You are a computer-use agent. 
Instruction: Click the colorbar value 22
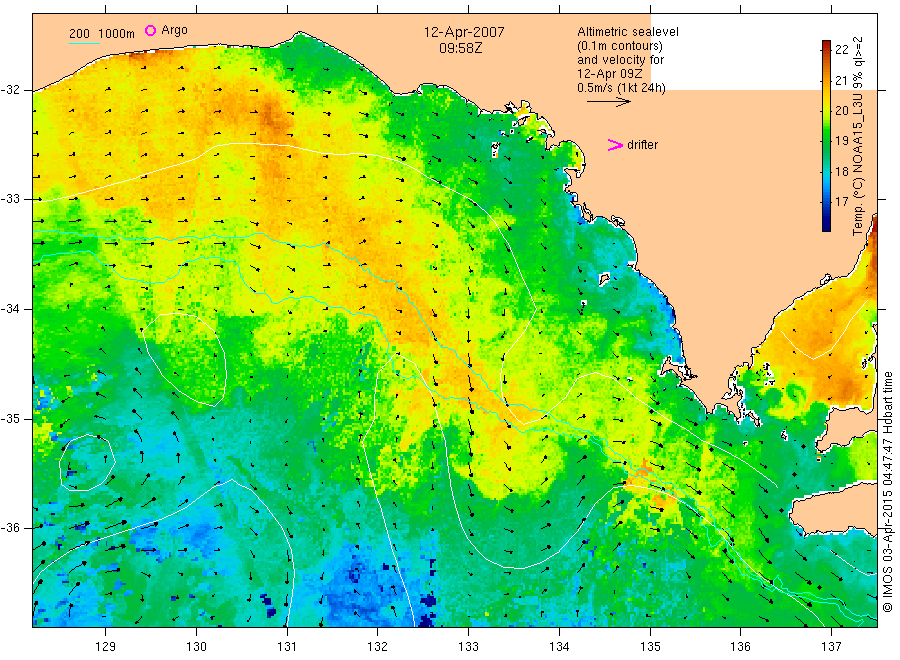841,49
